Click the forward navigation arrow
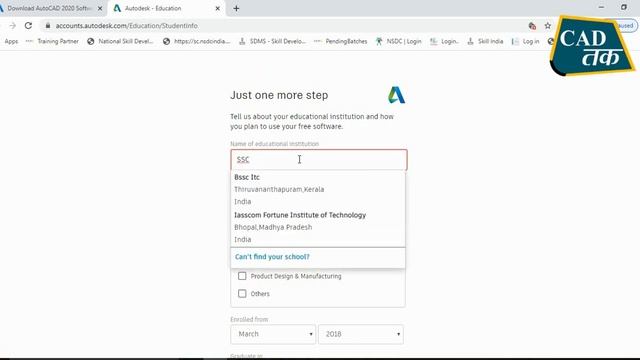Image resolution: width=640 pixels, height=360 pixels. [13, 26]
